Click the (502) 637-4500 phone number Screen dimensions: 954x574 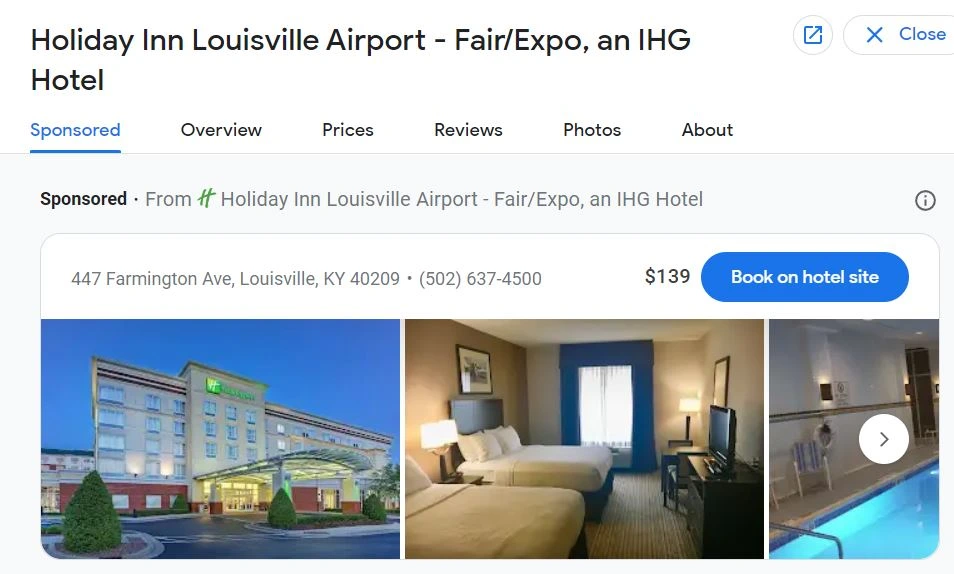coord(480,279)
